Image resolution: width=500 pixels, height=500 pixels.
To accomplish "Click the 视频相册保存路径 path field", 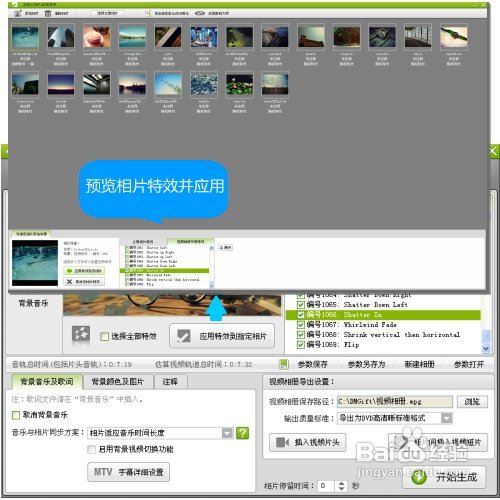I will click(395, 402).
